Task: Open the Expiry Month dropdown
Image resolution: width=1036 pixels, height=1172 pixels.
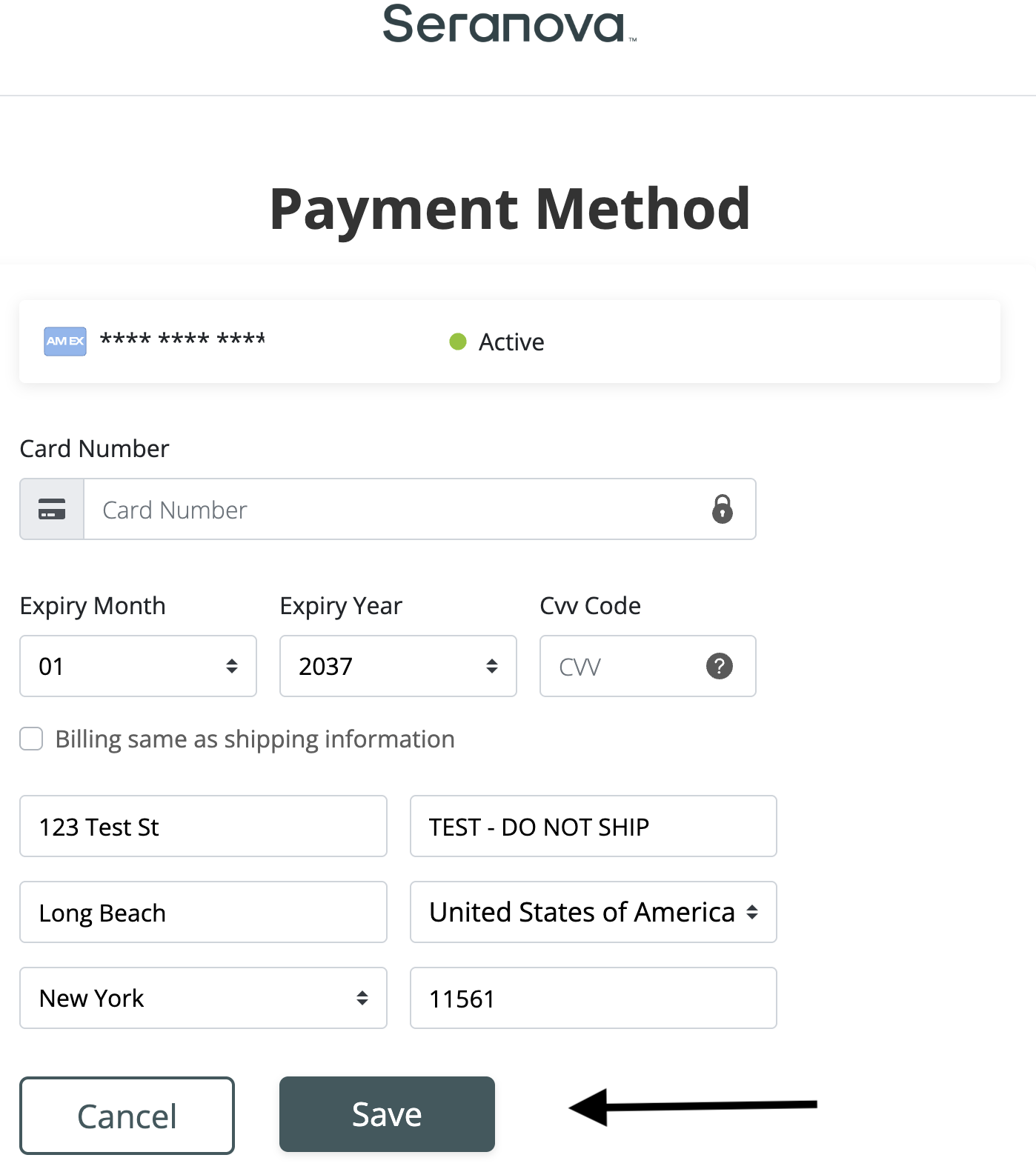Action: [138, 666]
